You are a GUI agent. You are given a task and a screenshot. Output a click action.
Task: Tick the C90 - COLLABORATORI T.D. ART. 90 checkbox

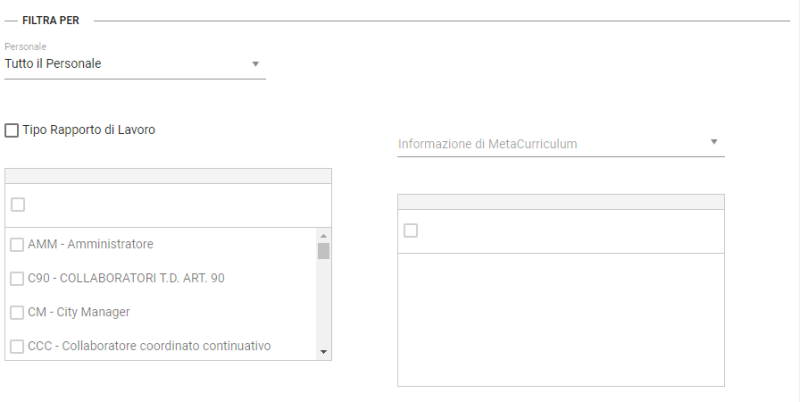pos(17,278)
